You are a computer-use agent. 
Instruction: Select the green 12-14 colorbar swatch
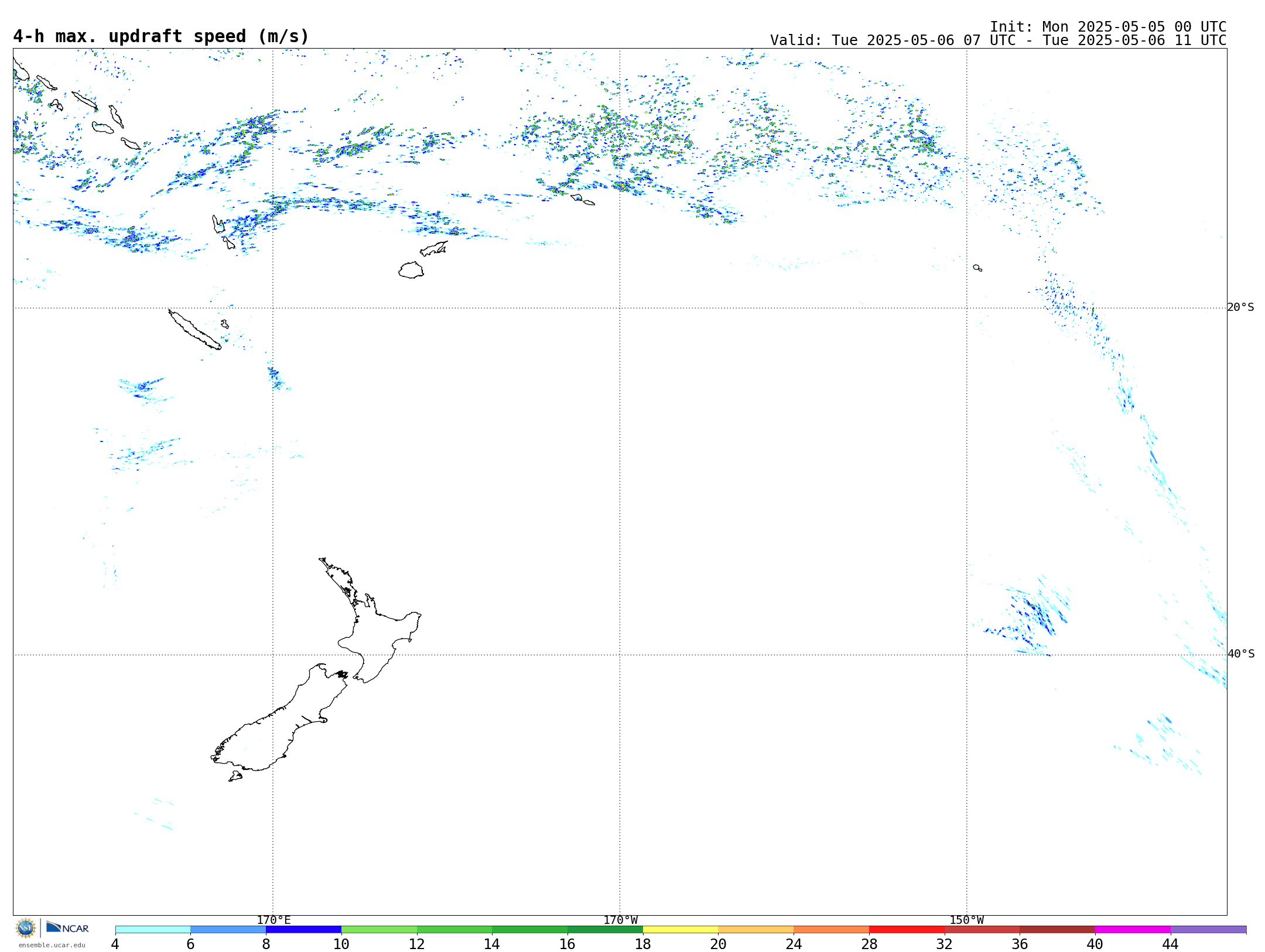tap(454, 930)
